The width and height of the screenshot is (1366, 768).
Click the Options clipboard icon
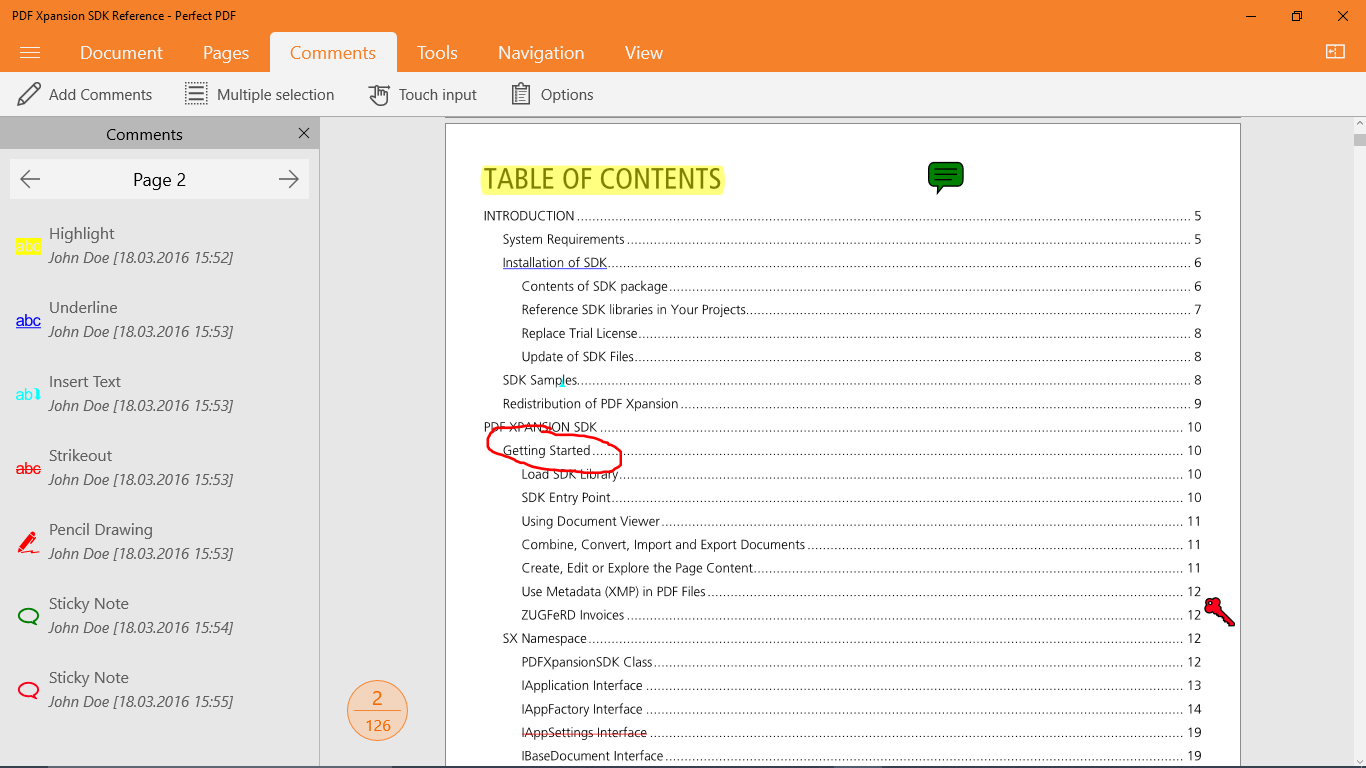(x=521, y=94)
